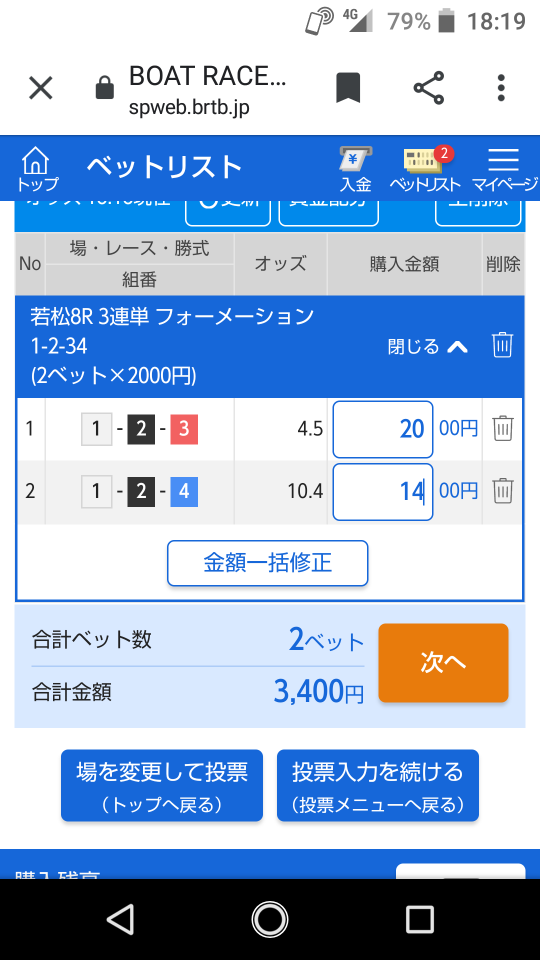Viewport: 540px width, 960px height.
Task: Tap the Android recent apps square
Action: click(x=419, y=919)
